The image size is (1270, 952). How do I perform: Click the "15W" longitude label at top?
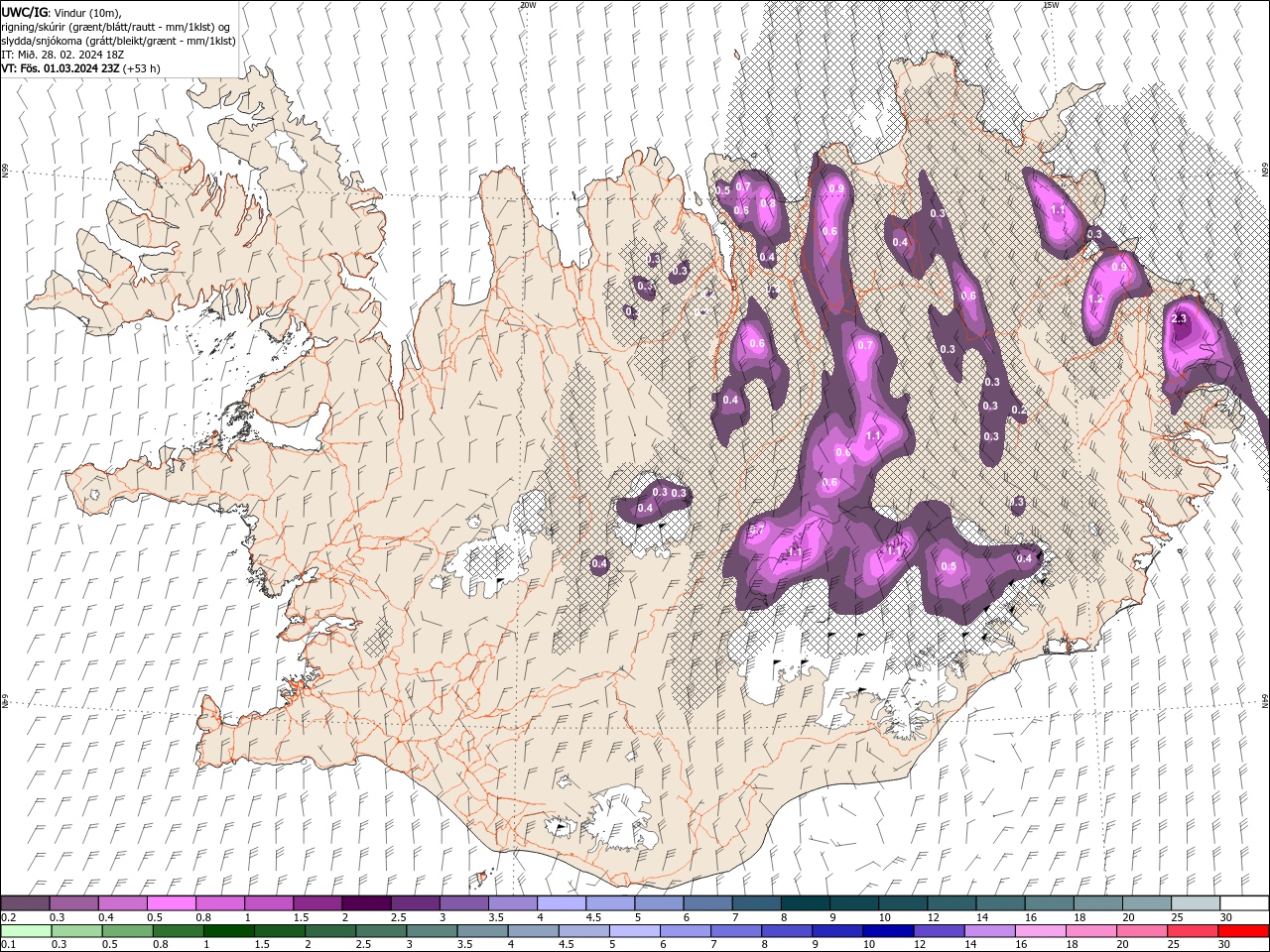coord(1051,5)
